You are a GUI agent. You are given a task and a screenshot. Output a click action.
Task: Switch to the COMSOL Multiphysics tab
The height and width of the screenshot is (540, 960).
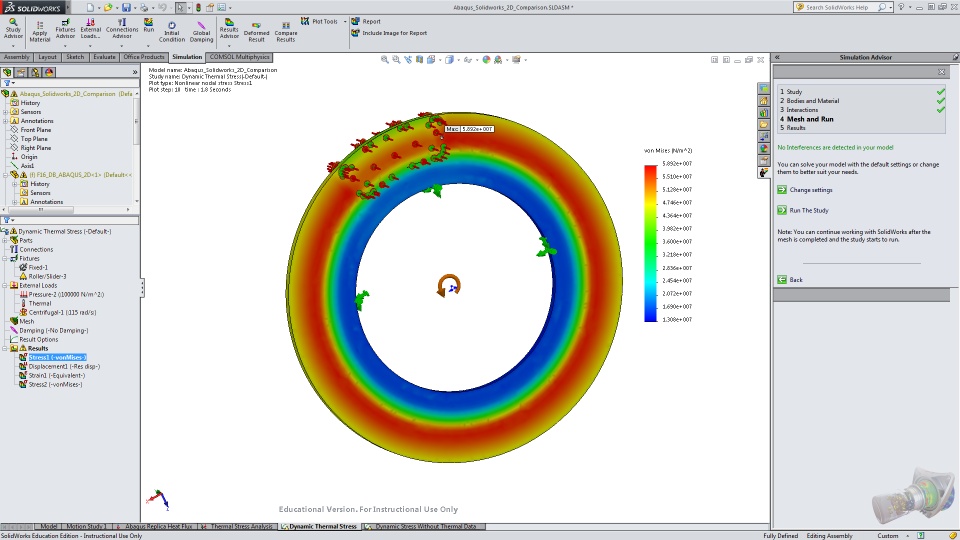(x=239, y=57)
